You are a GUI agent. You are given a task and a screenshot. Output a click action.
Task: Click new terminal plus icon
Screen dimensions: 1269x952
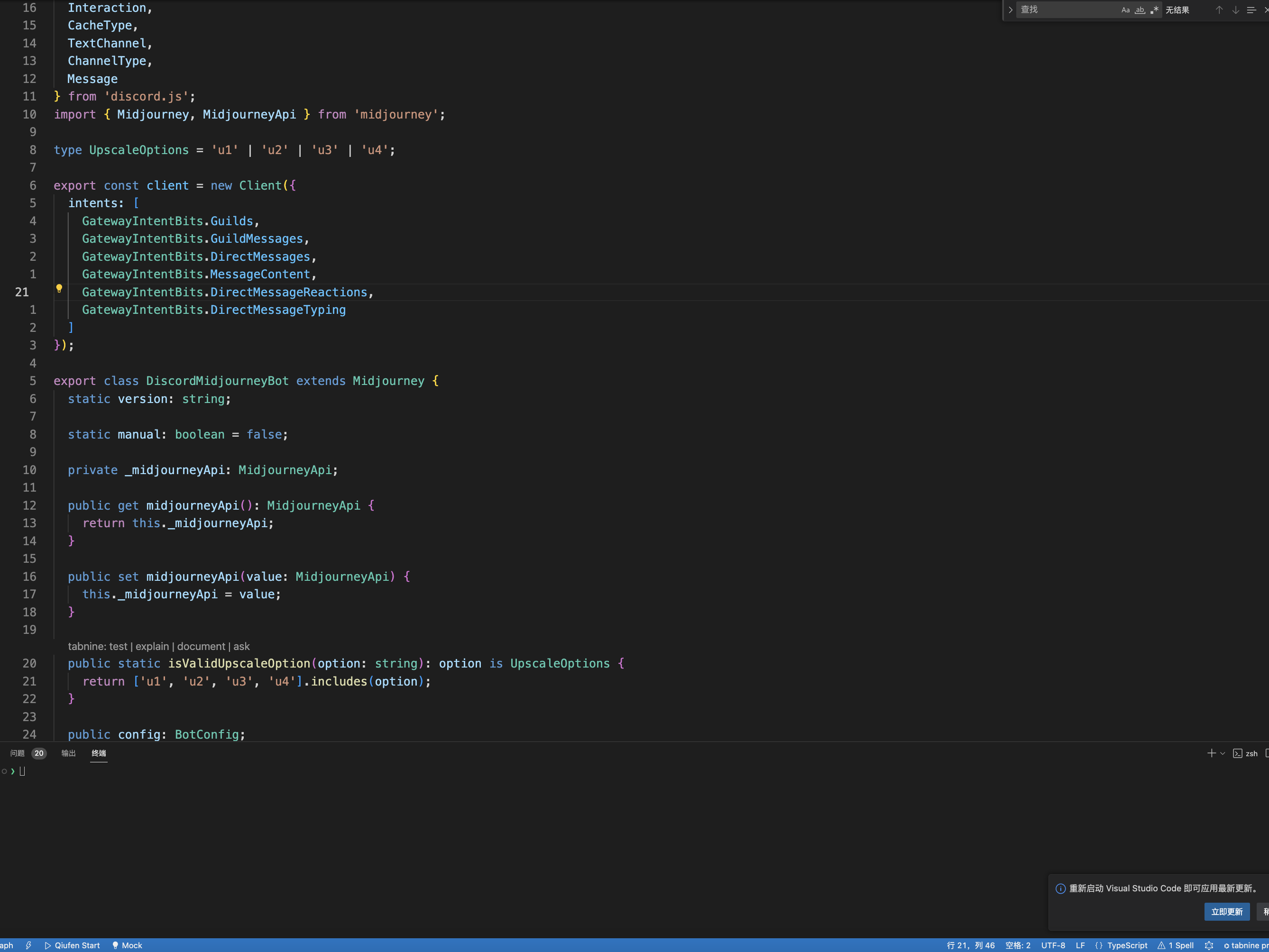tap(1211, 753)
